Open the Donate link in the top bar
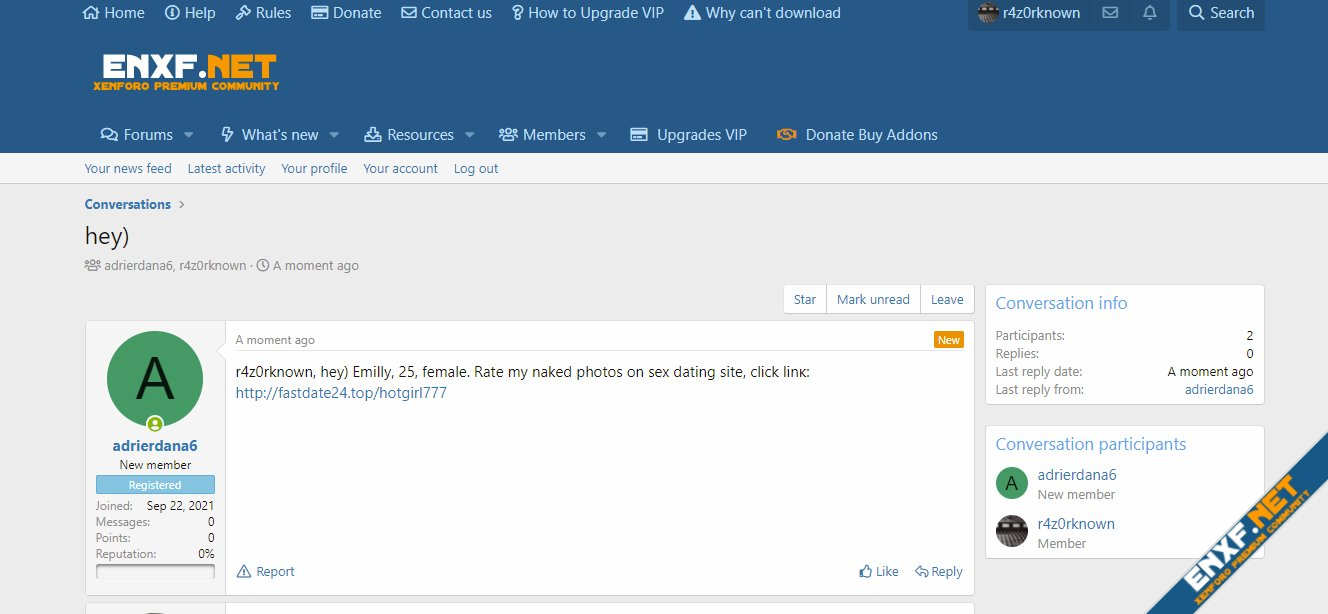The height and width of the screenshot is (614, 1328). pyautogui.click(x=346, y=13)
